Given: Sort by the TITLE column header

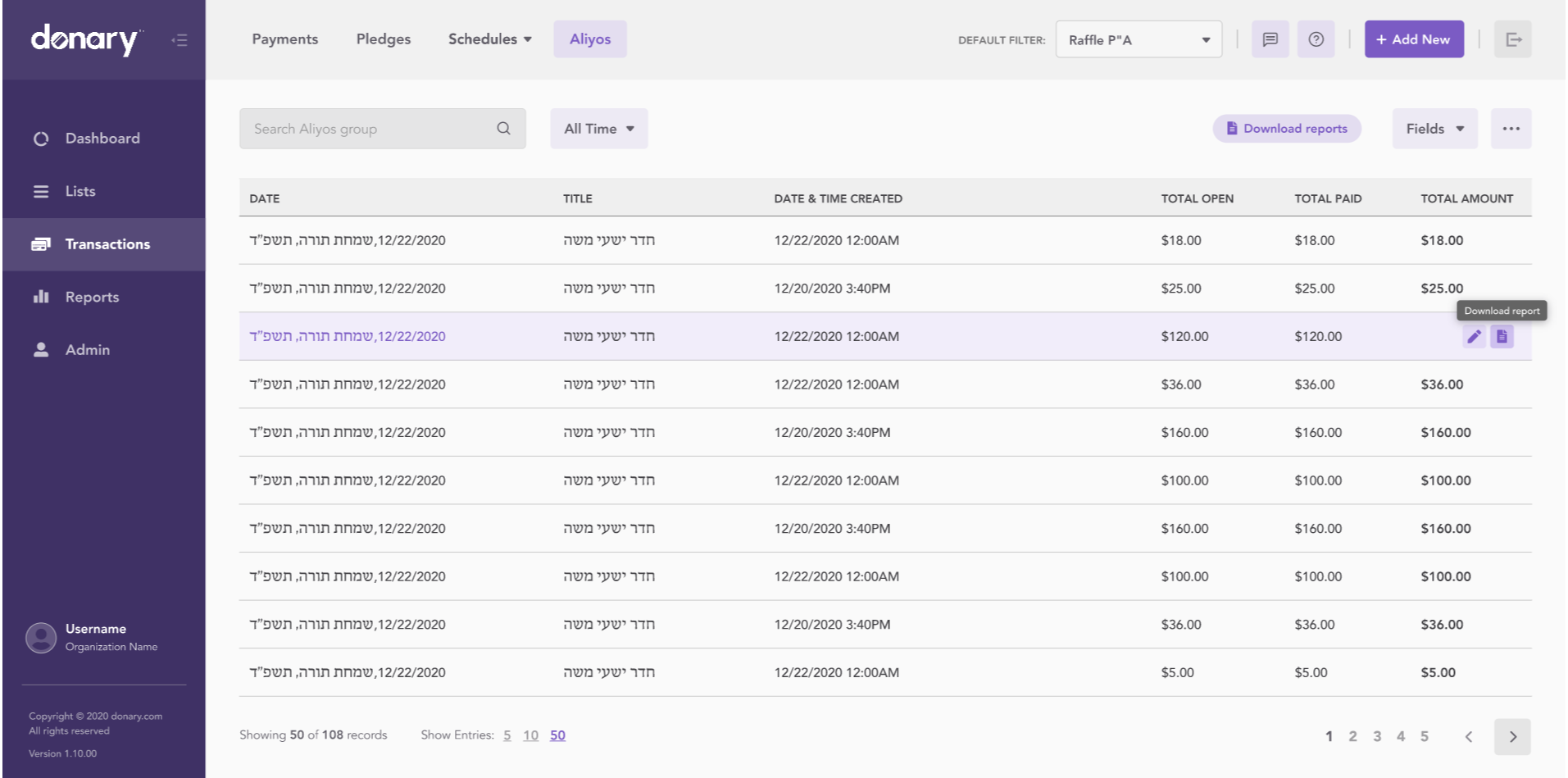Looking at the screenshot, I should pyautogui.click(x=577, y=198).
